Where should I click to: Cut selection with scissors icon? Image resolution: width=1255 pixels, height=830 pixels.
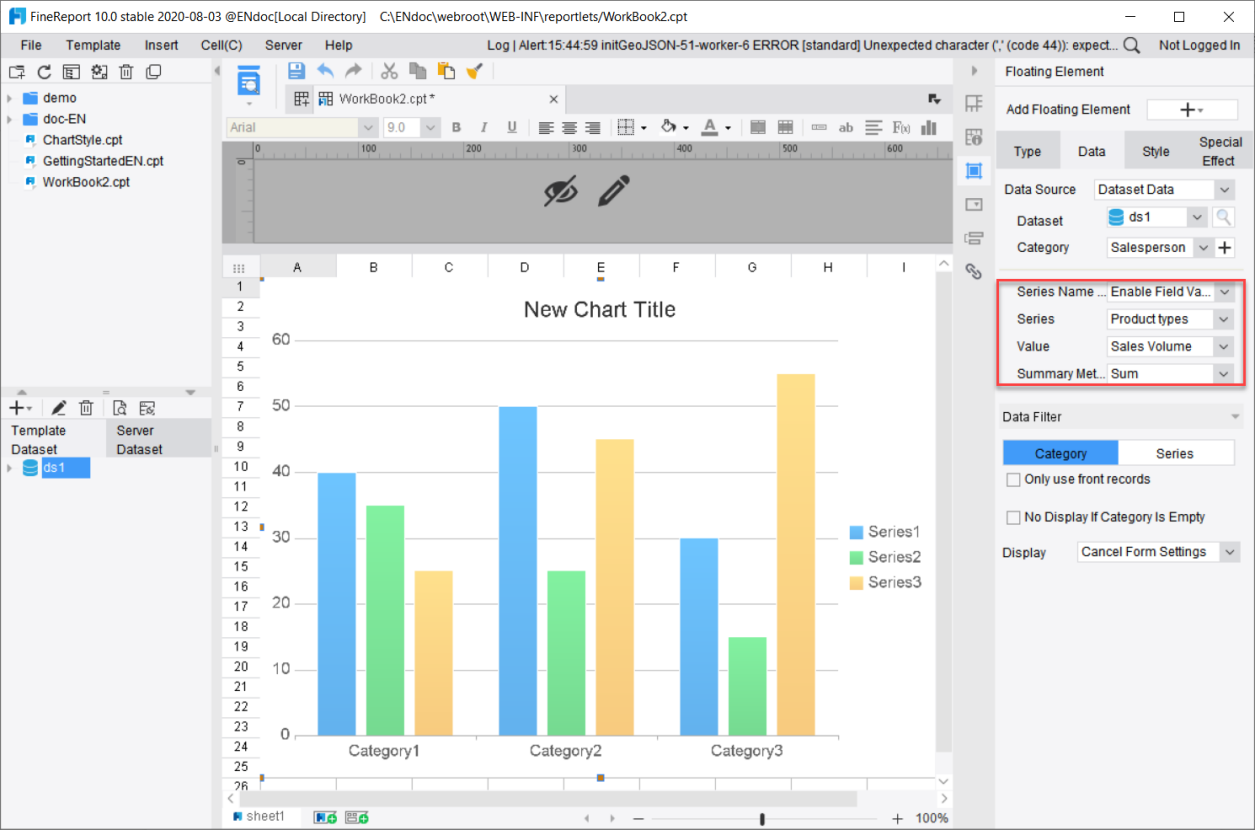click(x=390, y=70)
